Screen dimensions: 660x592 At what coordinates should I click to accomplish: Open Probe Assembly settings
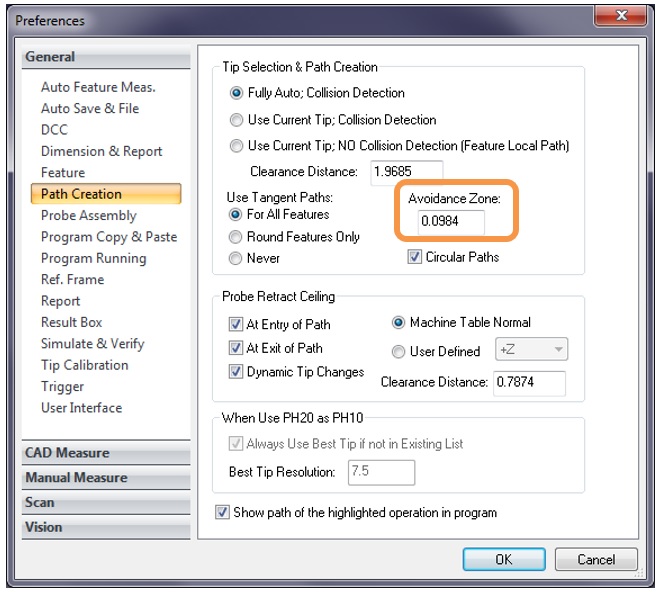89,216
